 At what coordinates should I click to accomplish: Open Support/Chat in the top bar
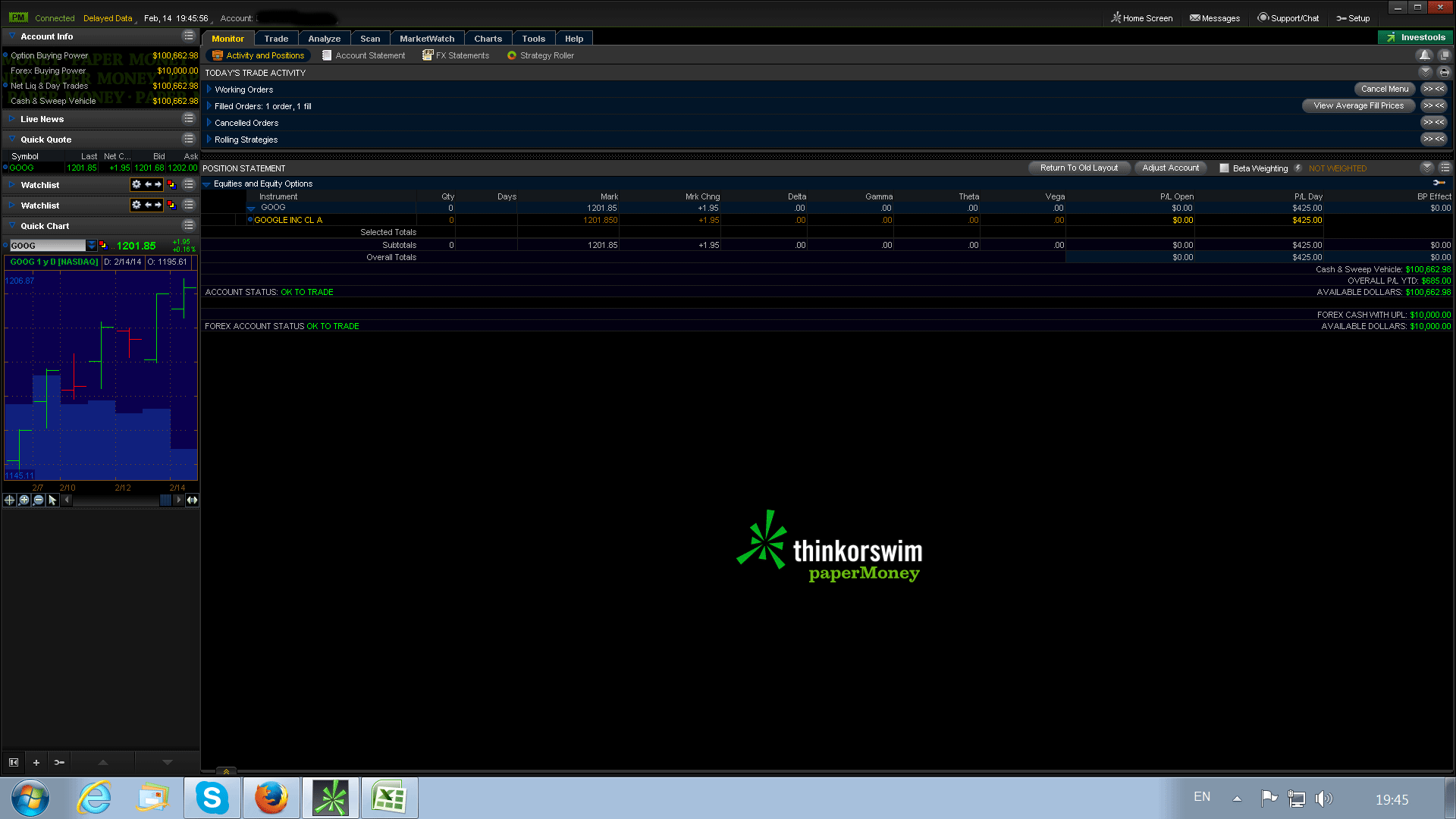(1288, 18)
